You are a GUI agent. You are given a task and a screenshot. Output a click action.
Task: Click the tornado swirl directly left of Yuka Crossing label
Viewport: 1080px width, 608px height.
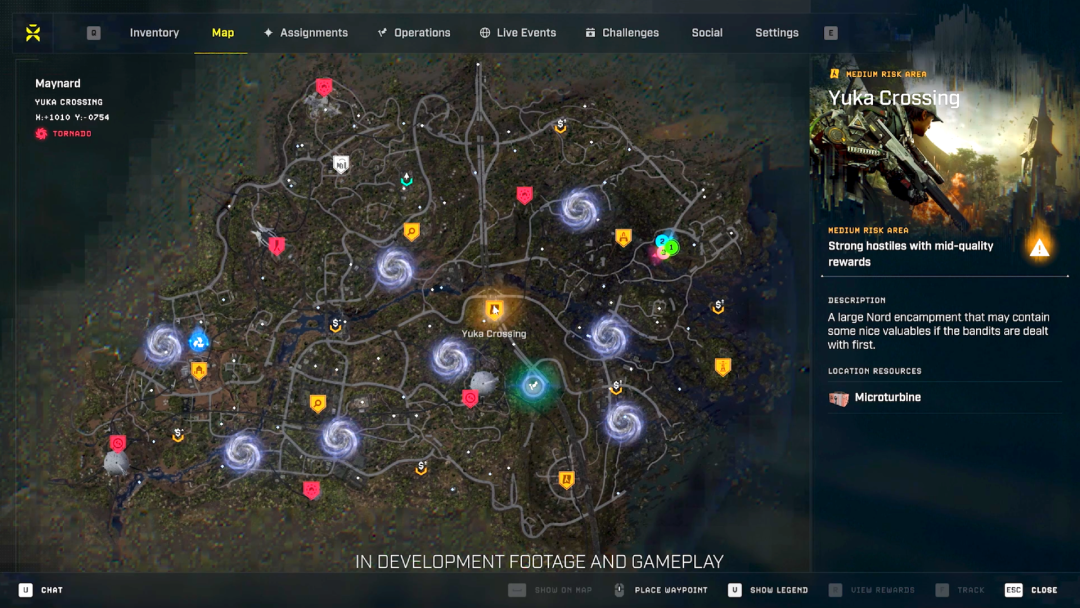click(450, 359)
